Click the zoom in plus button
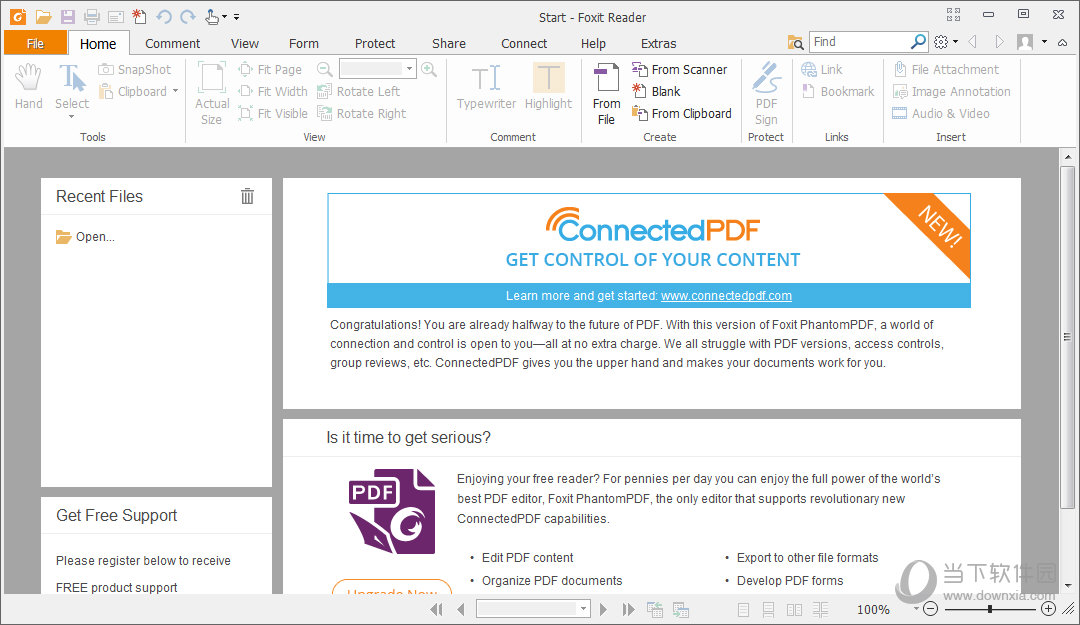Viewport: 1080px width, 625px height. [1048, 609]
